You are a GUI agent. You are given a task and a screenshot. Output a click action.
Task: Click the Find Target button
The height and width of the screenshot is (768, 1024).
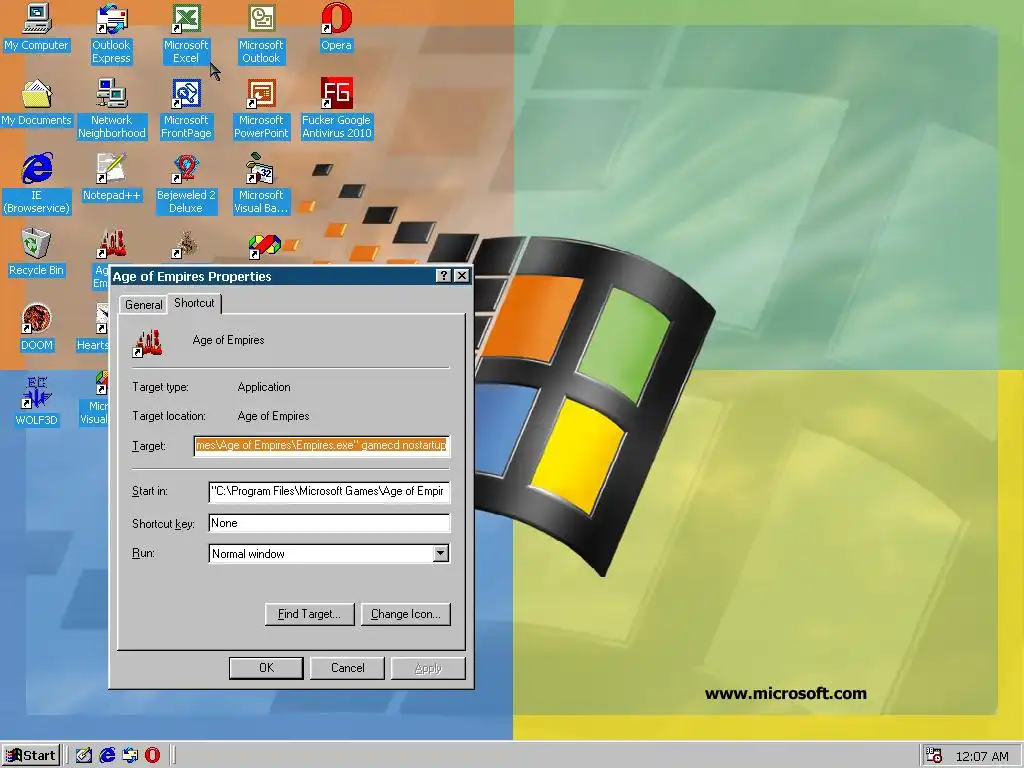[310, 614]
